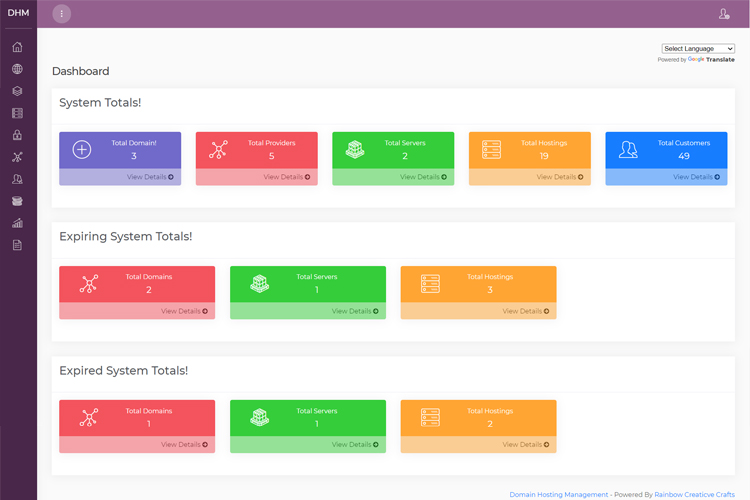Toggle the sidebar with the three-dot button

pos(62,14)
